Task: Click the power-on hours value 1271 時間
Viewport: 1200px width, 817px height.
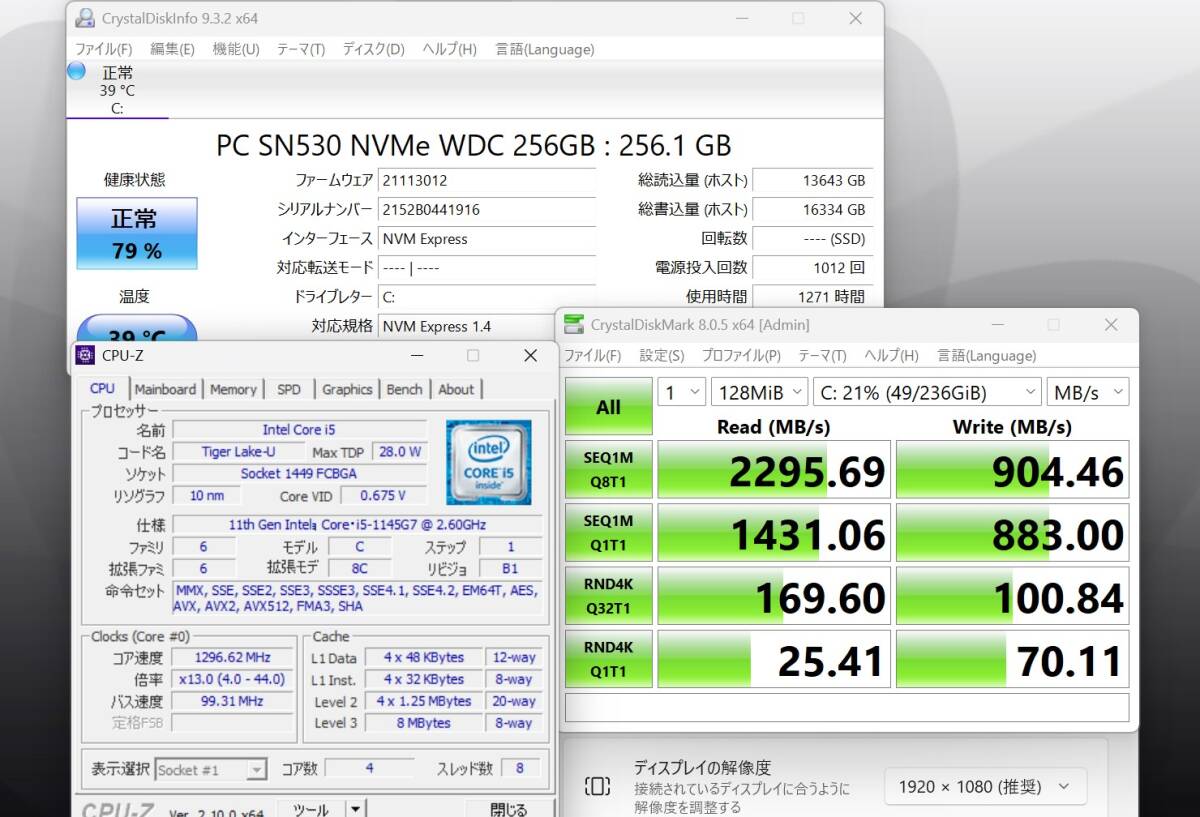Action: [812, 297]
